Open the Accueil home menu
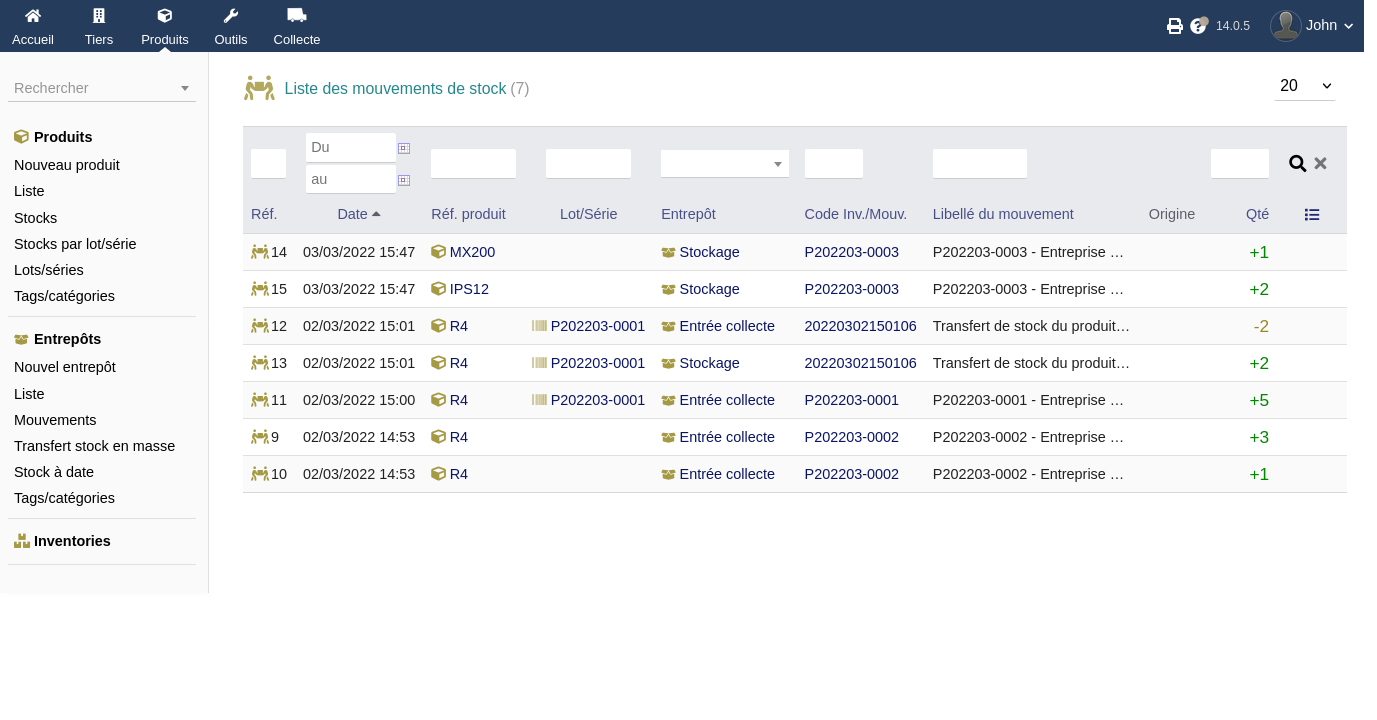Viewport: 1377px width, 720px height. tap(33, 27)
